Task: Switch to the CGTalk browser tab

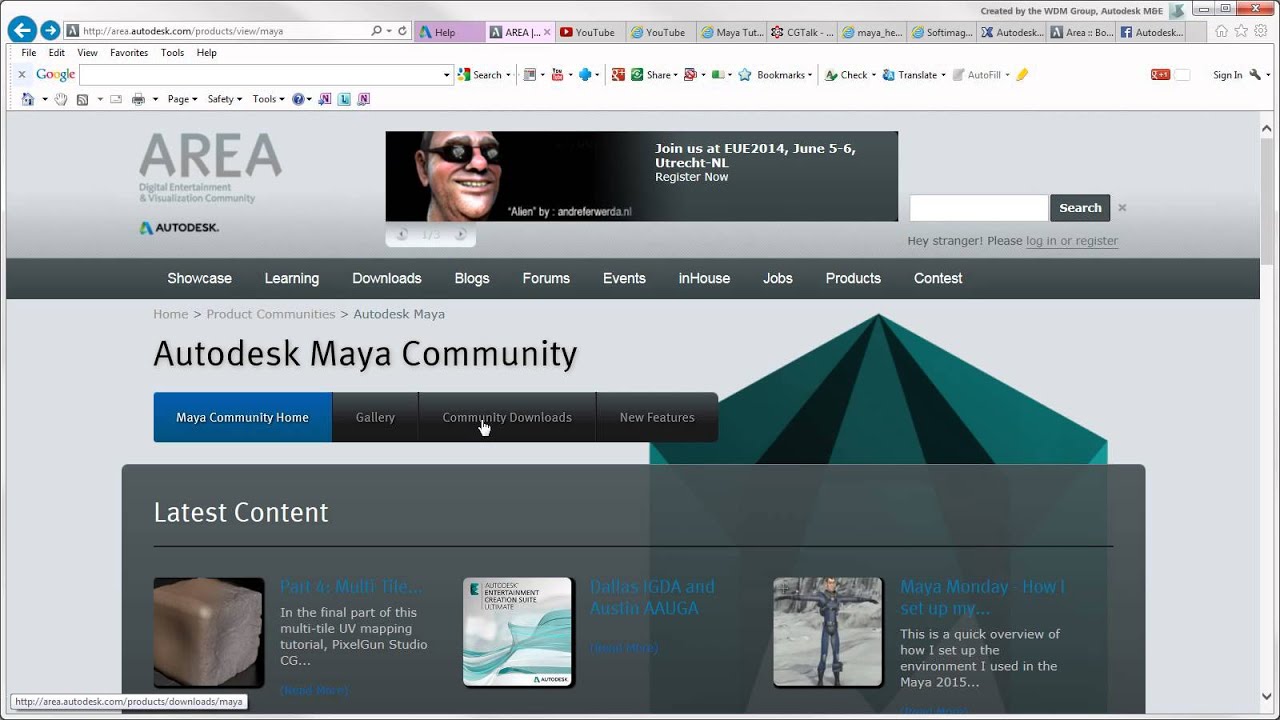Action: [802, 32]
